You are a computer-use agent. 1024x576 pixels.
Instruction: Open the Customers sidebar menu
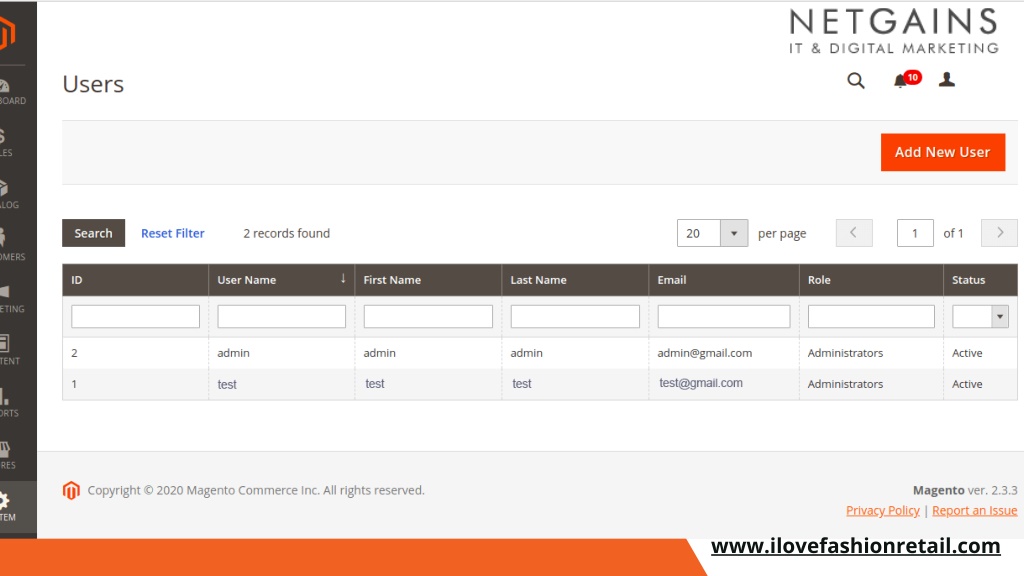(12, 246)
